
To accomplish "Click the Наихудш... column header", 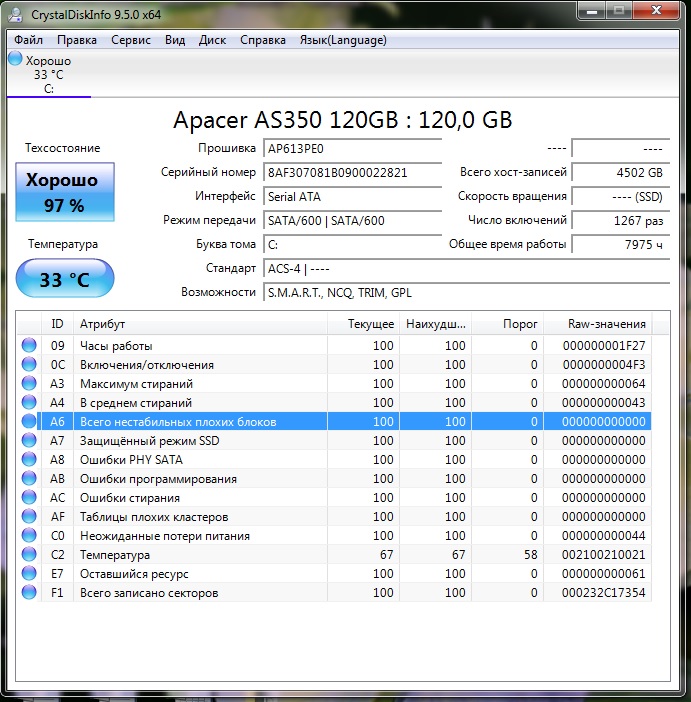I will point(435,324).
